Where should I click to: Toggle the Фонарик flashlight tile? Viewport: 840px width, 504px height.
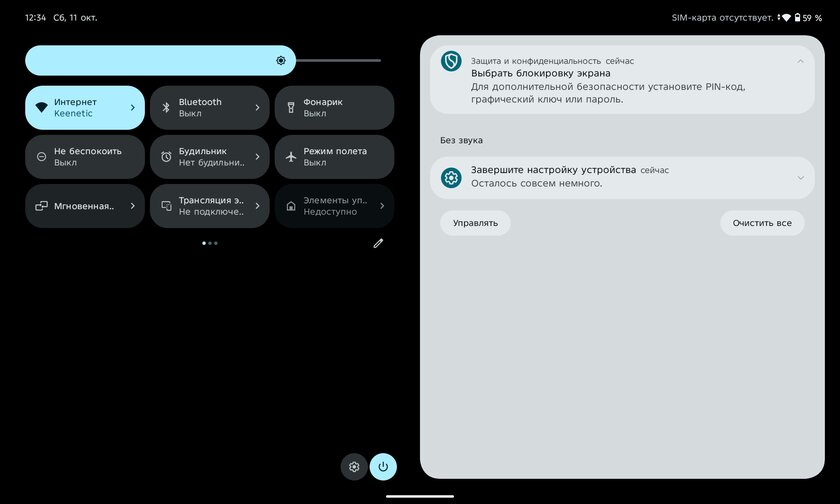(334, 107)
